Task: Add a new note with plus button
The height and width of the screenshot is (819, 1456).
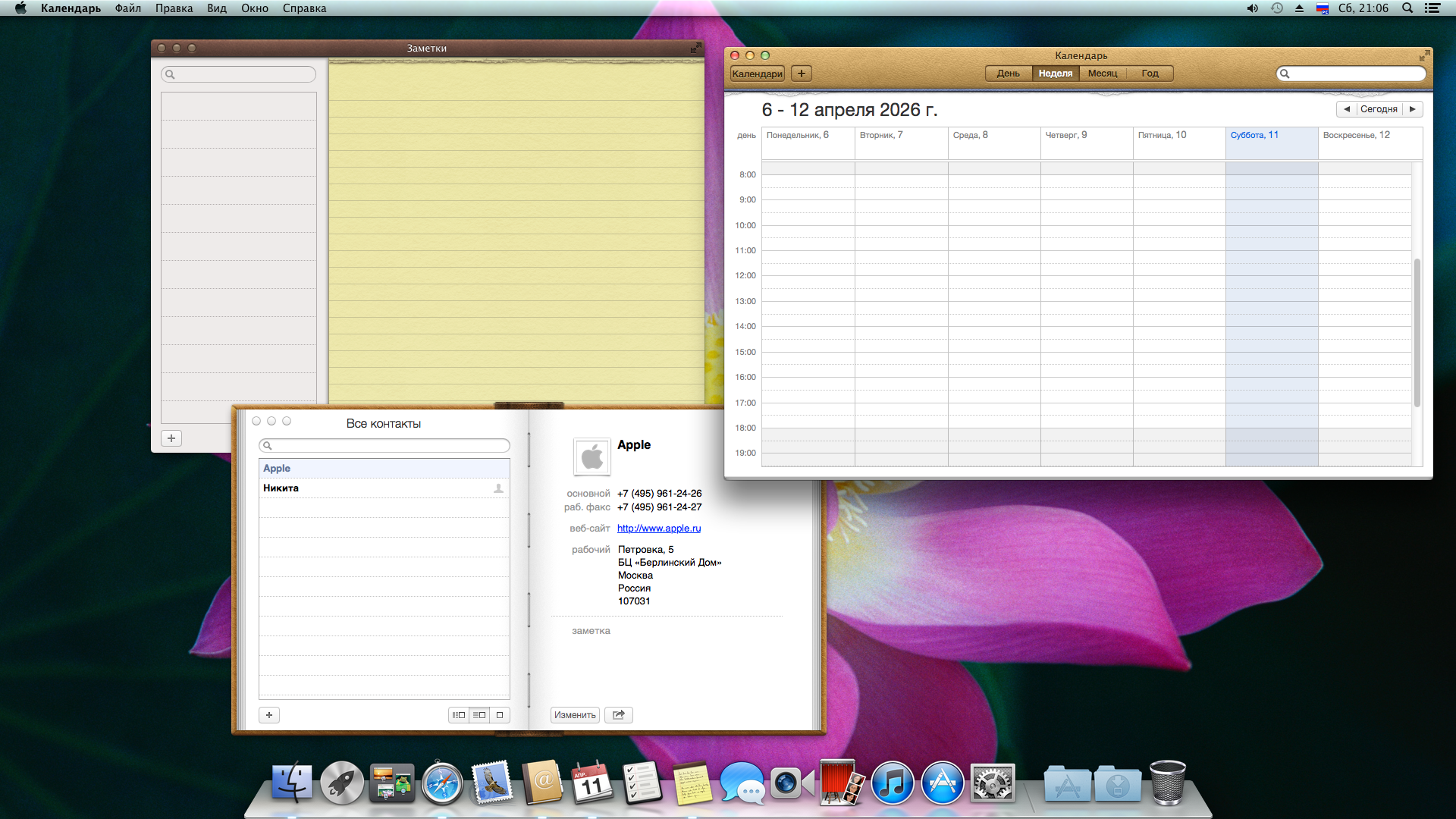Action: (171, 438)
